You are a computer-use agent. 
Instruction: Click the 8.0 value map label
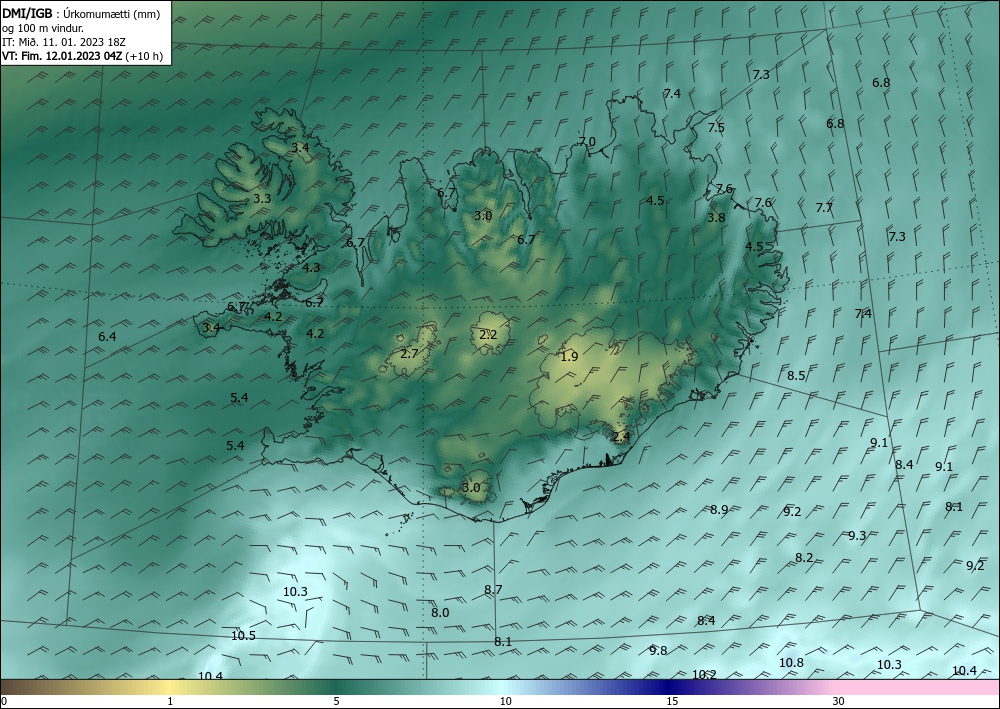pos(440,613)
